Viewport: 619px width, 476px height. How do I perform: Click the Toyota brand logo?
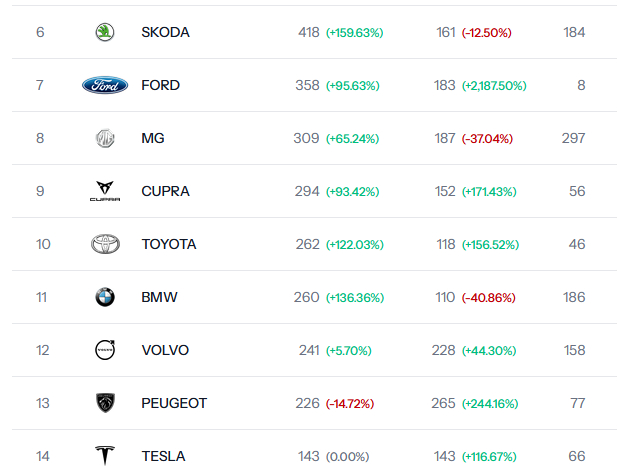(105, 244)
